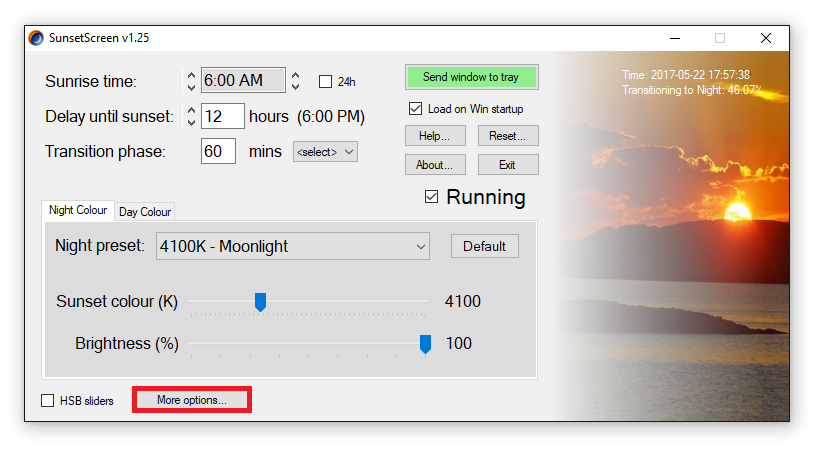This screenshot has height=452, width=817.
Task: Close the SunsetScreen window
Action: 765,38
